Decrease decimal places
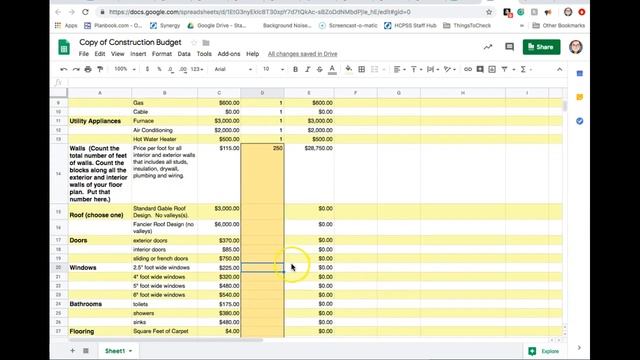The width and height of the screenshot is (640, 360). pos(171,69)
